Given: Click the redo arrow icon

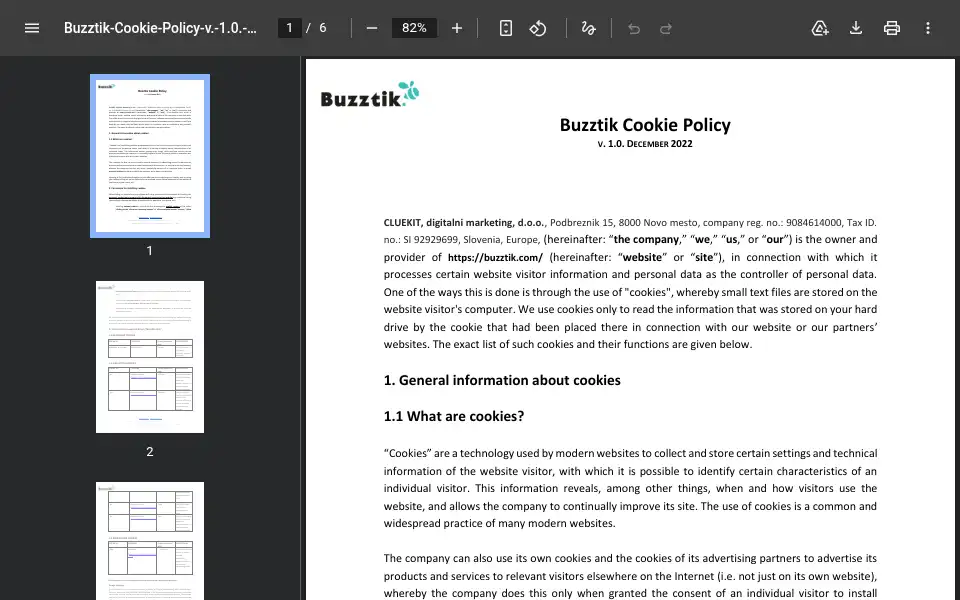Looking at the screenshot, I should coord(666,28).
